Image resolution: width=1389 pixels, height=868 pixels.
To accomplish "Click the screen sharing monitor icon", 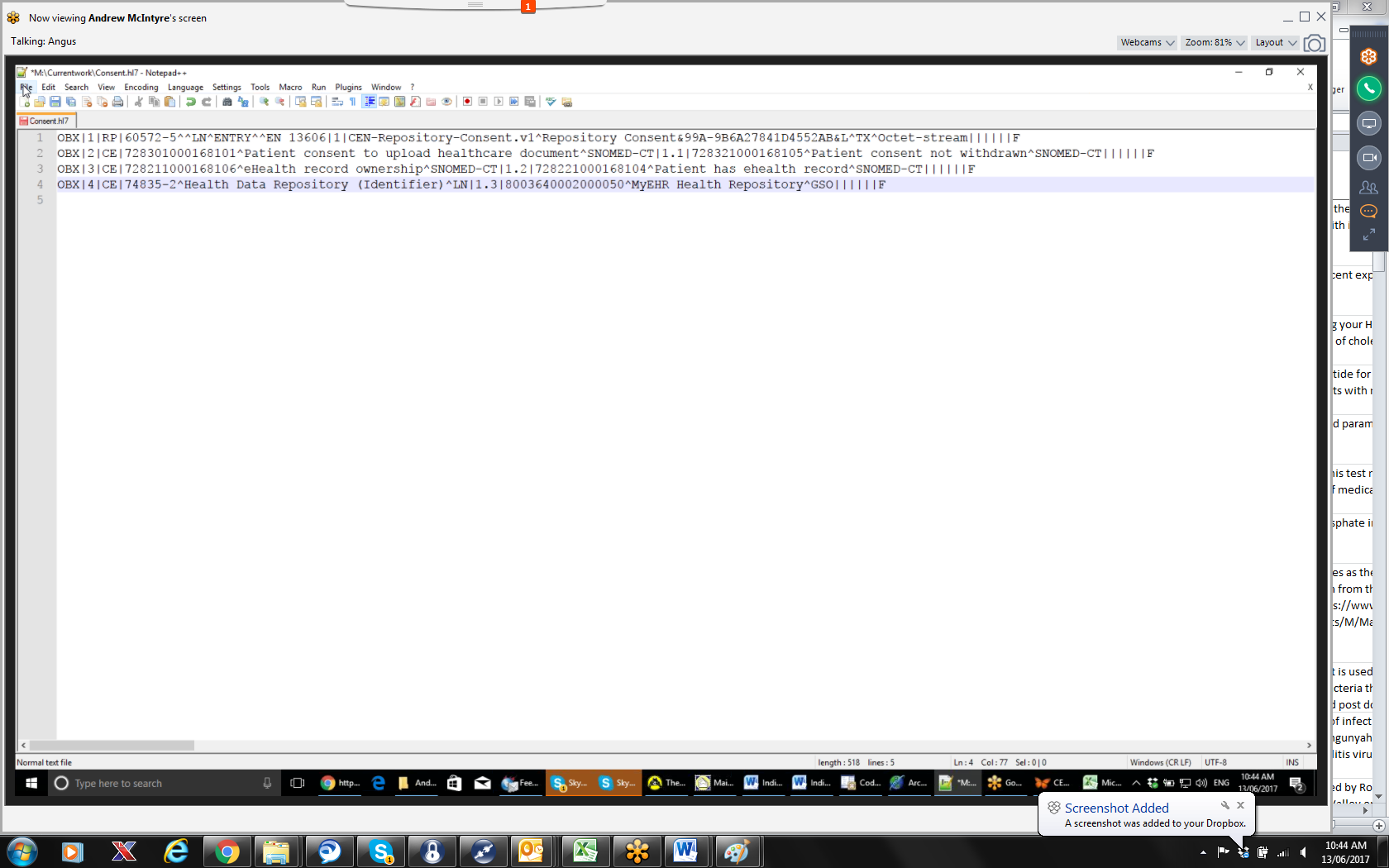I will click(1368, 123).
